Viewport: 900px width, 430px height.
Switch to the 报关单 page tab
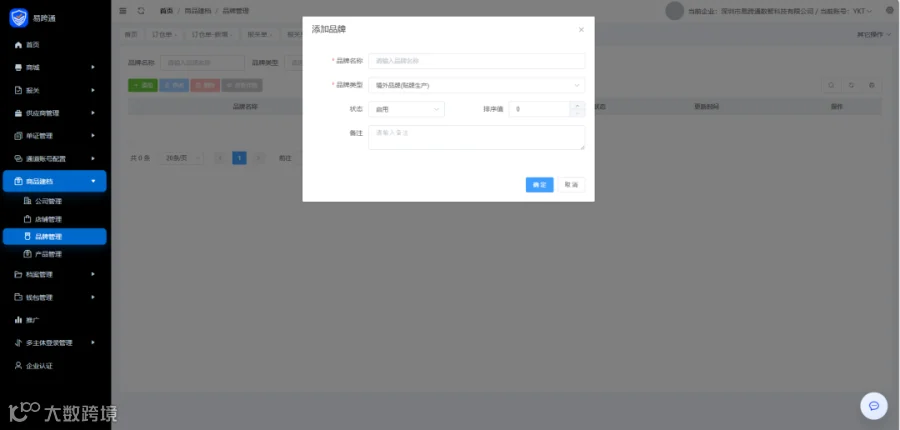pyautogui.click(x=260, y=35)
